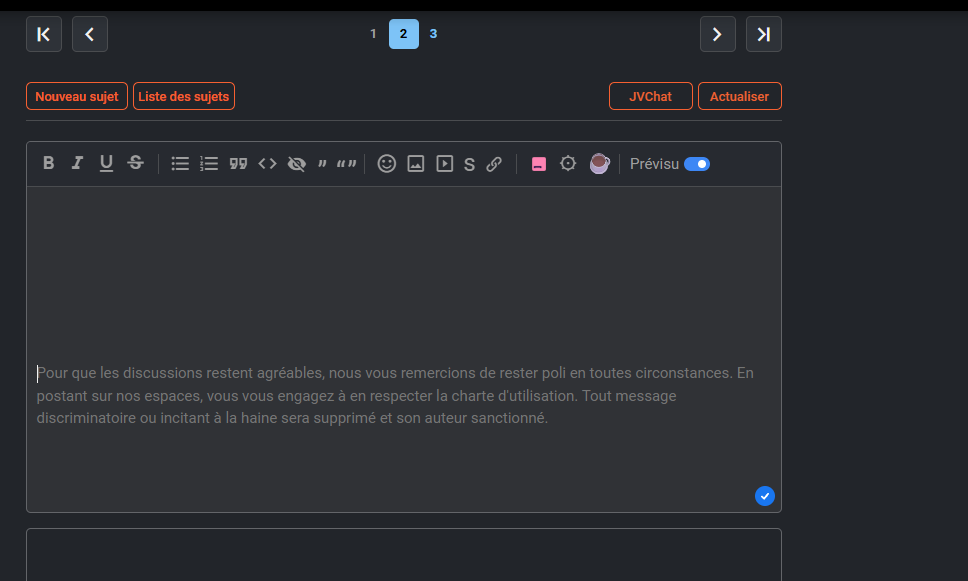This screenshot has height=581, width=968.
Task: Apply italic formatting
Action: (77, 163)
